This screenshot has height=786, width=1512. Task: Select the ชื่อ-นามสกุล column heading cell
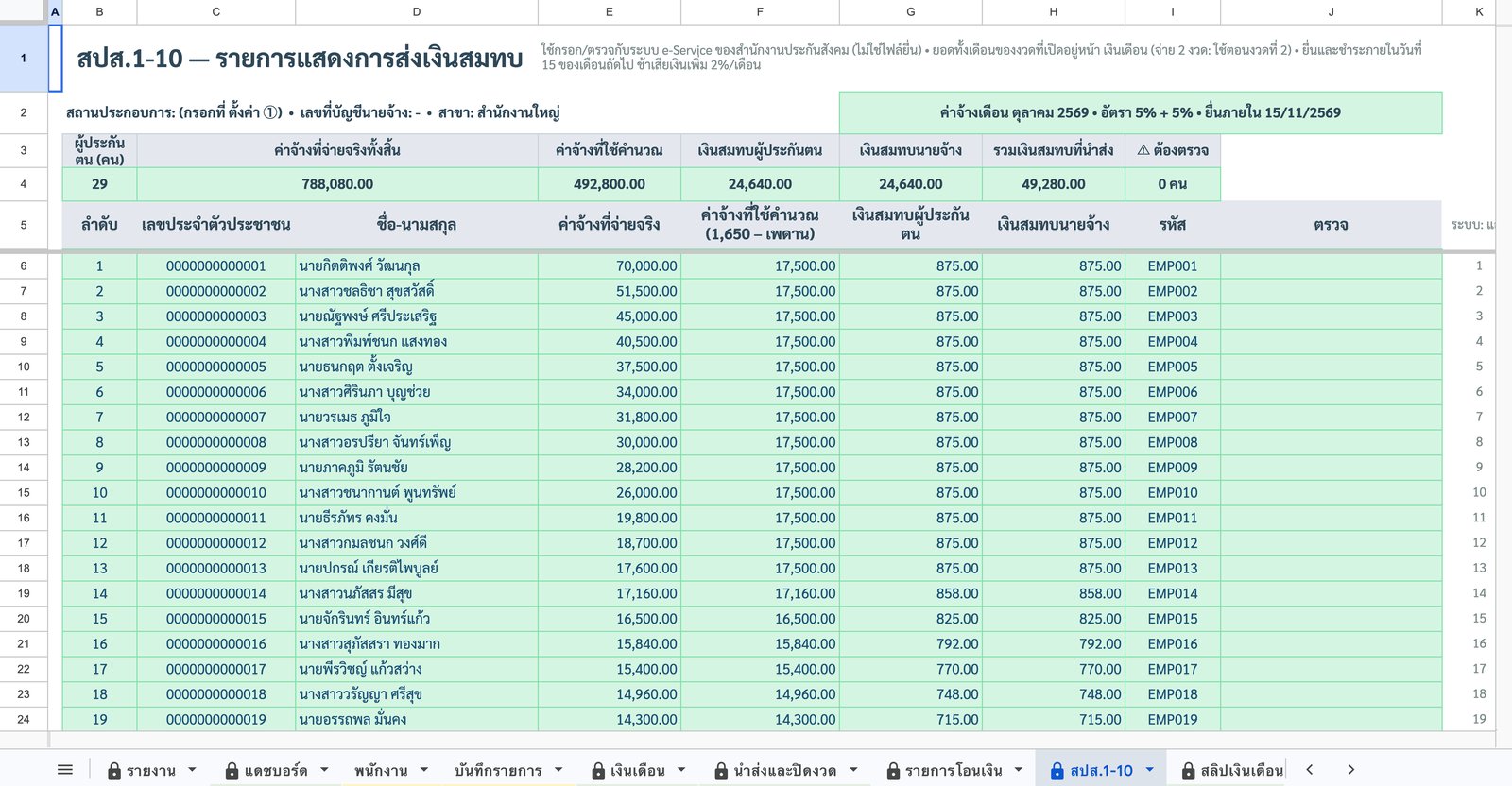click(417, 225)
